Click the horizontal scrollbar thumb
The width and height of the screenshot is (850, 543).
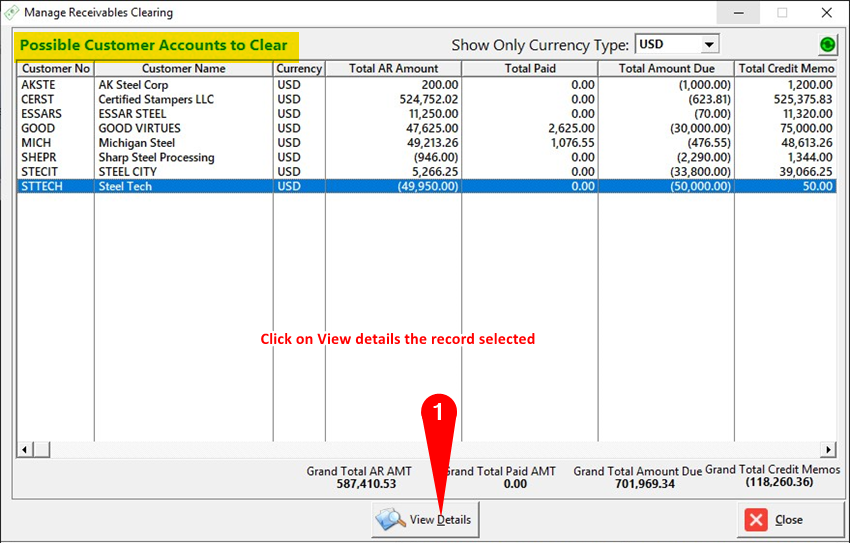41,449
